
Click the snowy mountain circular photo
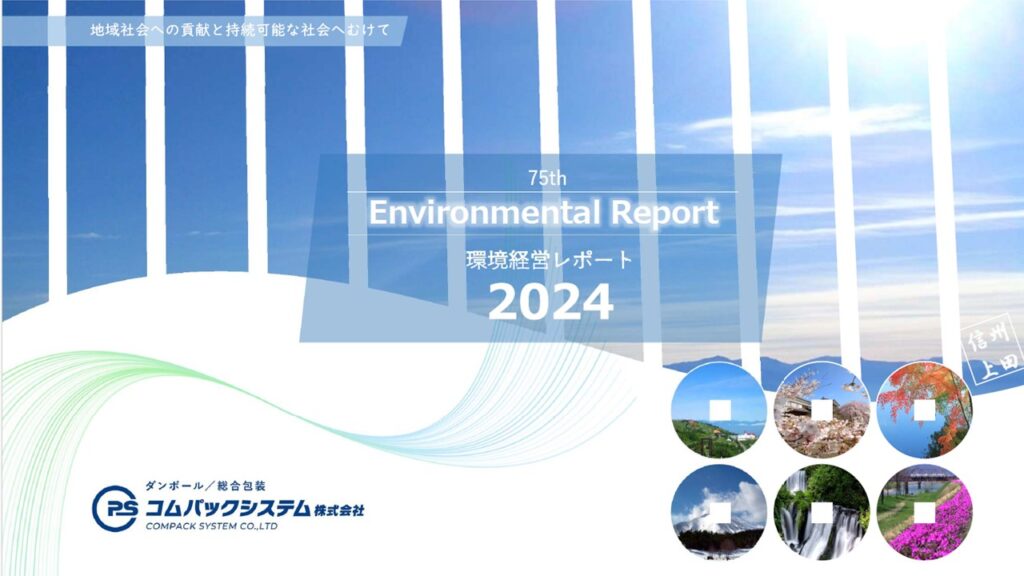click(x=719, y=512)
